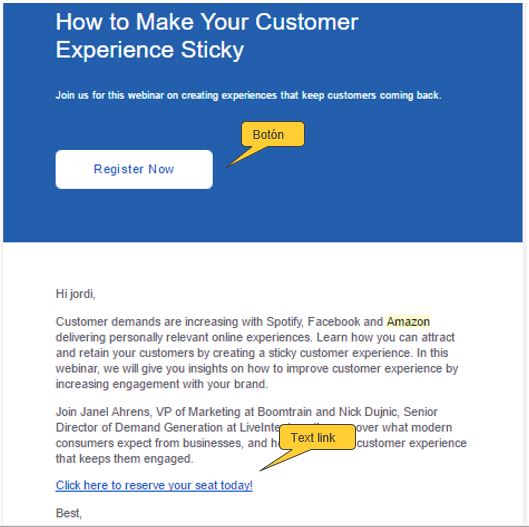Select the yellow Botón callout label
The width and height of the screenshot is (529, 527).
click(x=273, y=134)
